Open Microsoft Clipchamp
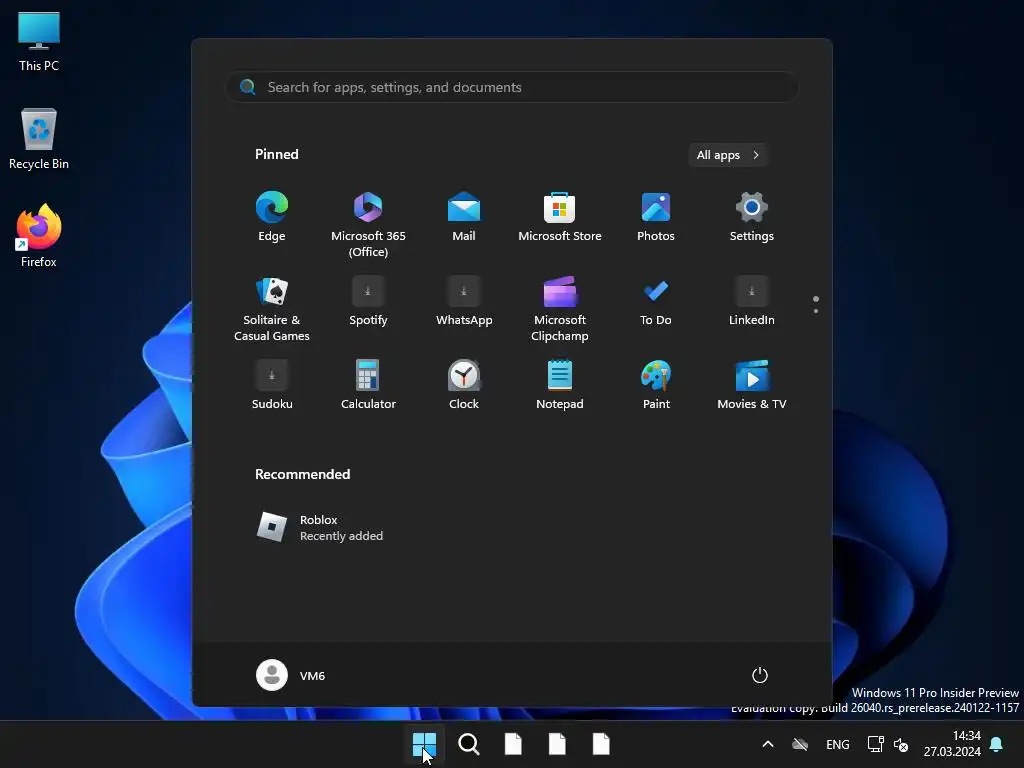1024x768 pixels. pos(560,309)
